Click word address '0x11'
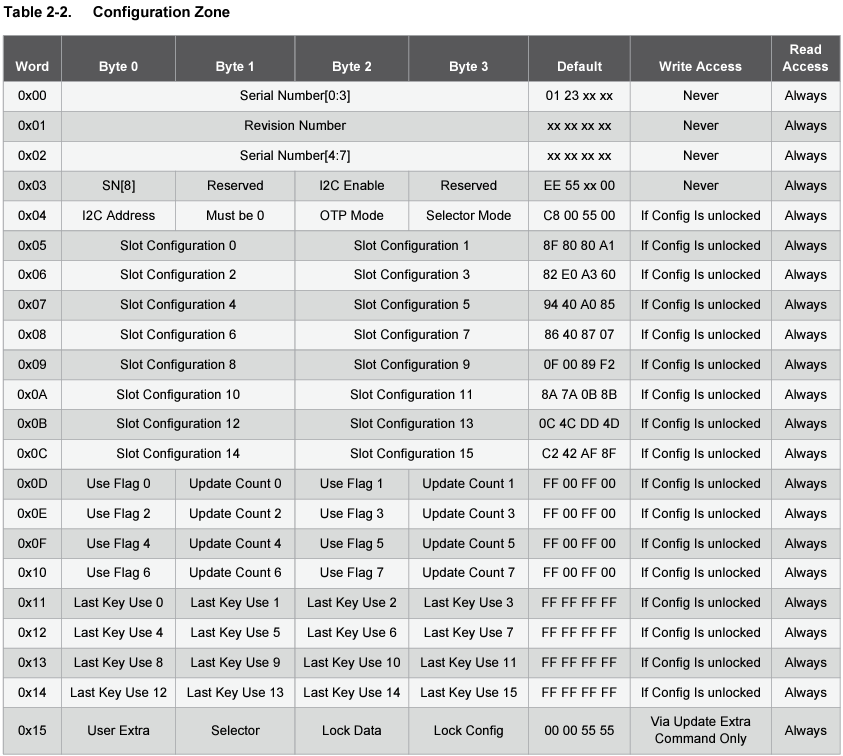This screenshot has width=843, height=756. pyautogui.click(x=32, y=603)
